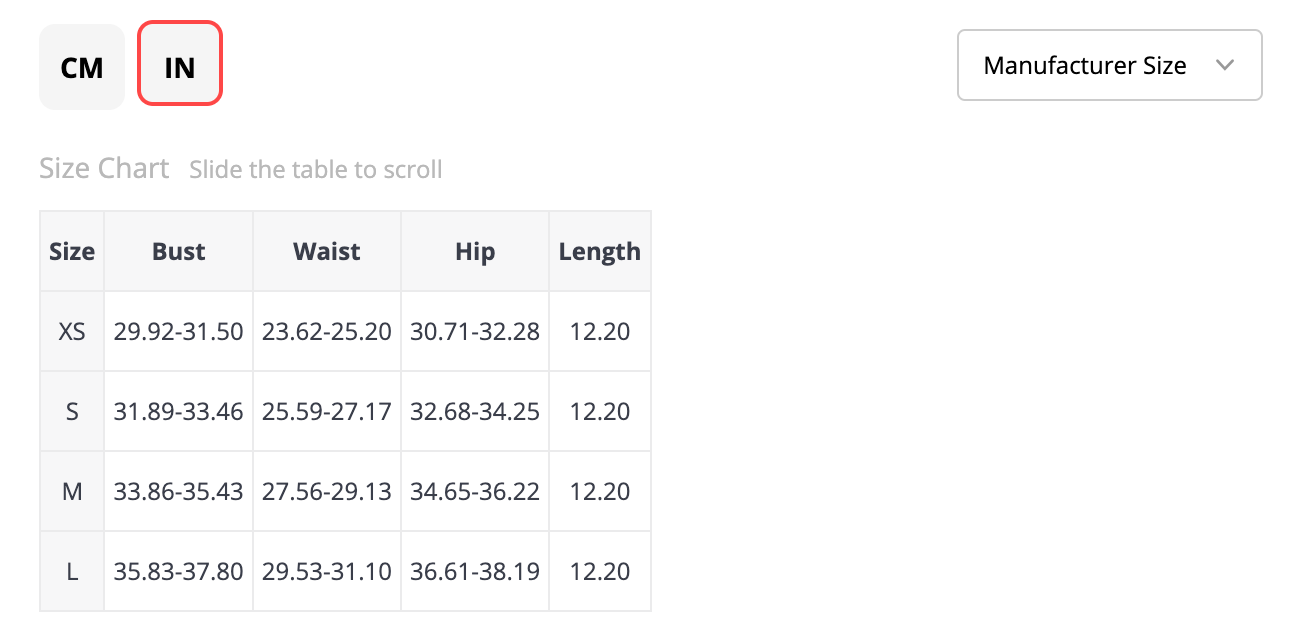Click the Size Chart heading text
The height and width of the screenshot is (642, 1312).
coord(104,168)
